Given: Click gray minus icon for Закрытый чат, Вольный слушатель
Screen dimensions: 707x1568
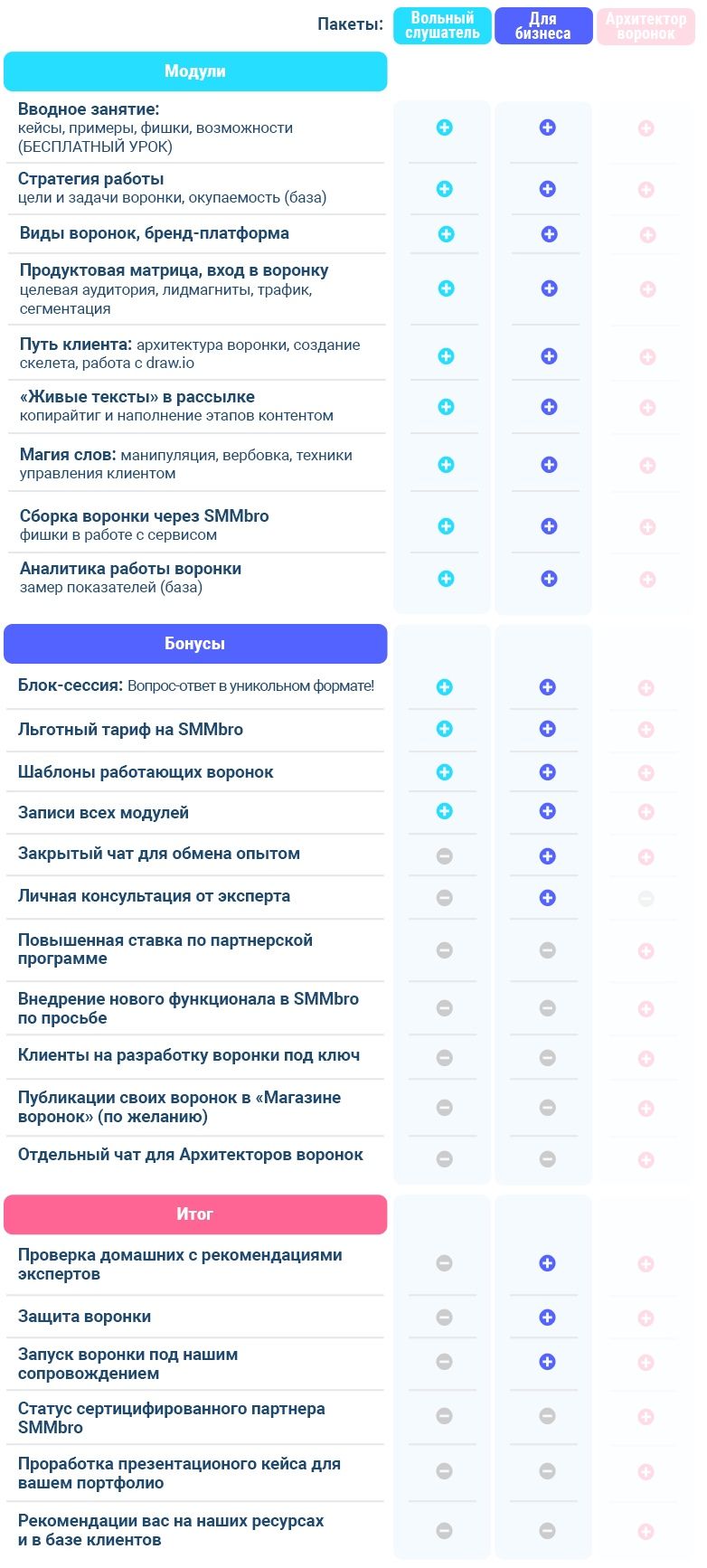Looking at the screenshot, I should pos(444,855).
